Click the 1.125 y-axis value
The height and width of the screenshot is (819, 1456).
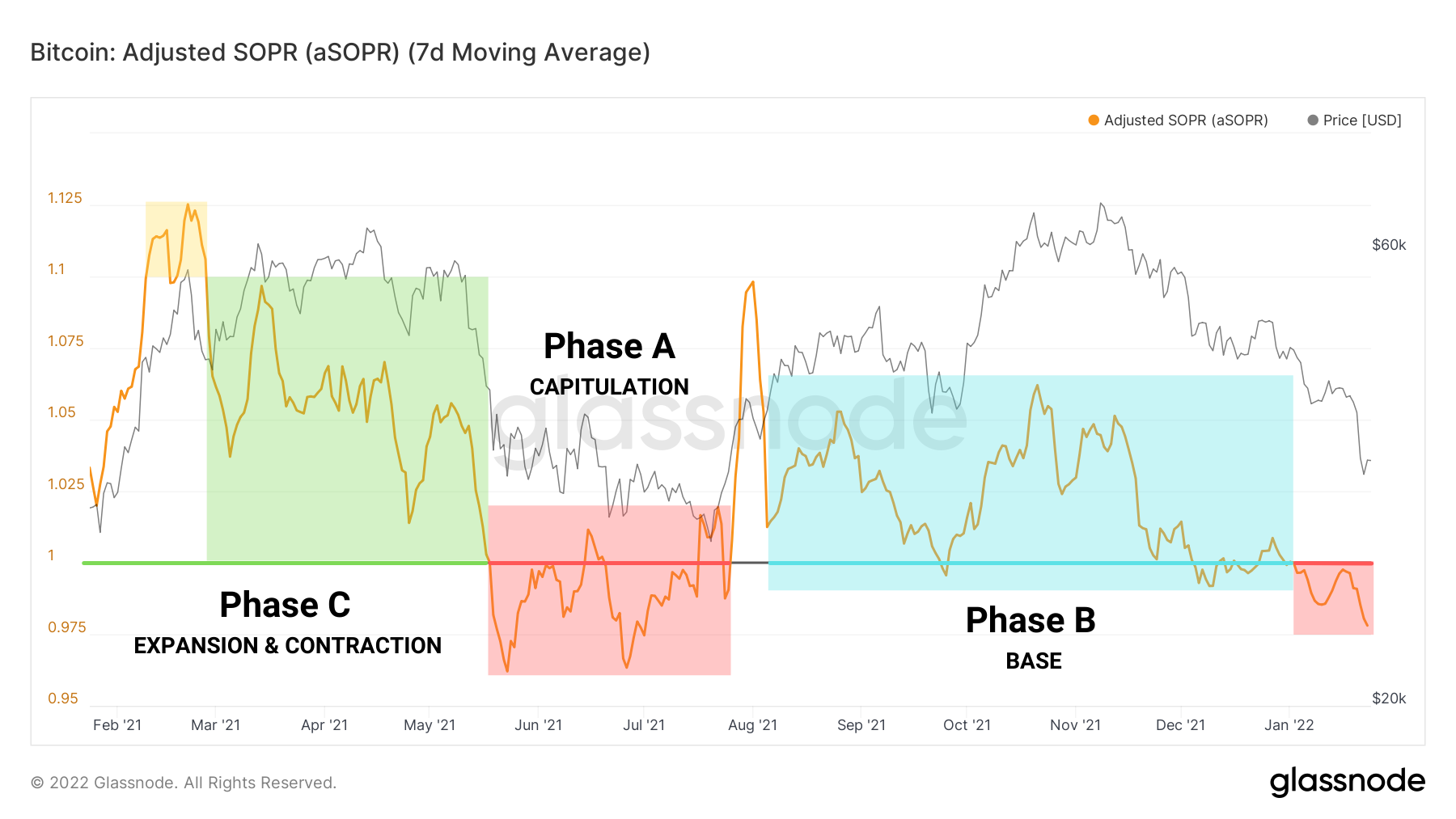(x=65, y=198)
